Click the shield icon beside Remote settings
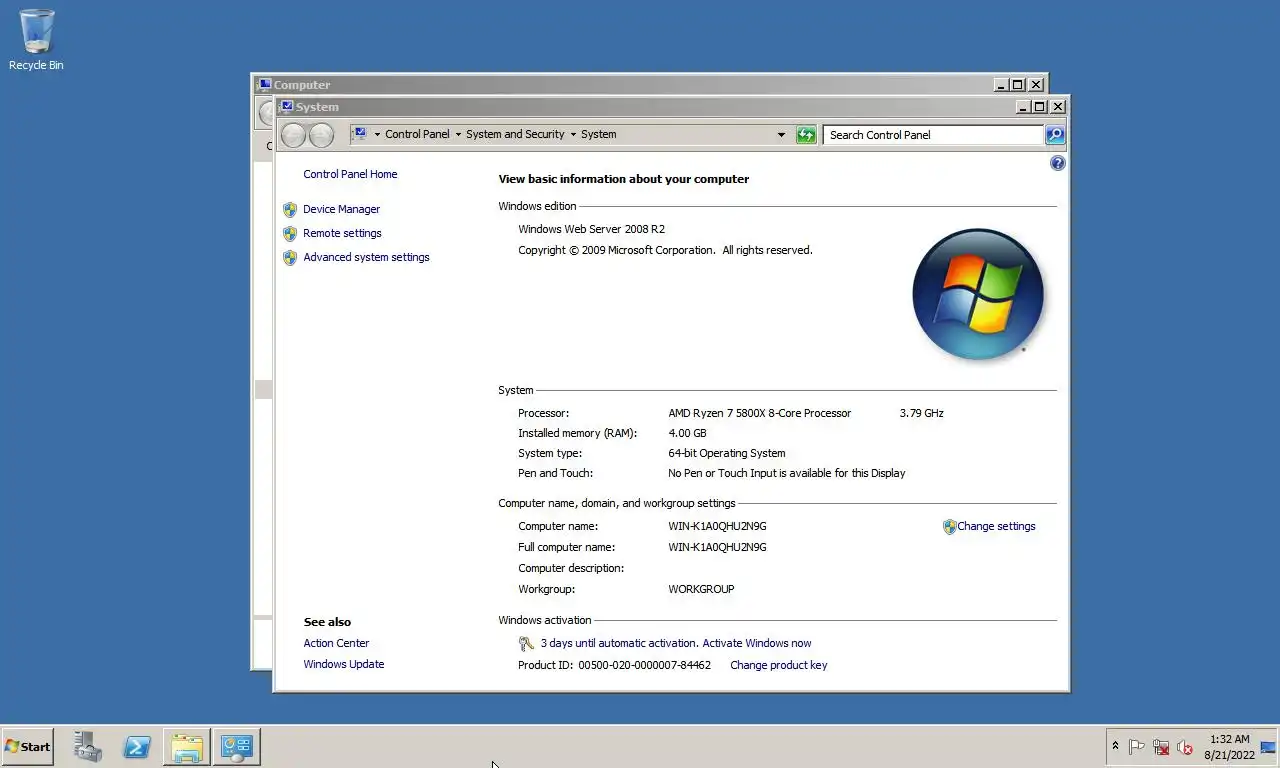 [290, 233]
